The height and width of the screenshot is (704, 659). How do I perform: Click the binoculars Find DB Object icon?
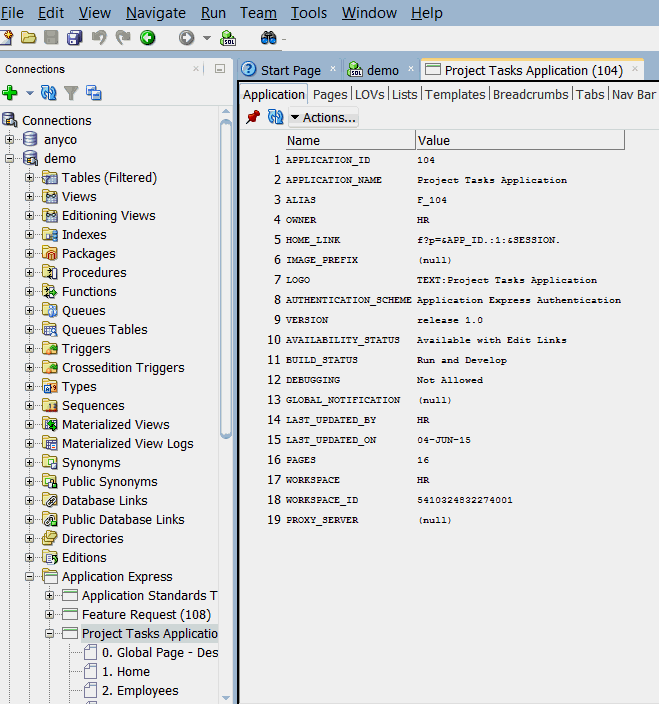click(x=268, y=38)
